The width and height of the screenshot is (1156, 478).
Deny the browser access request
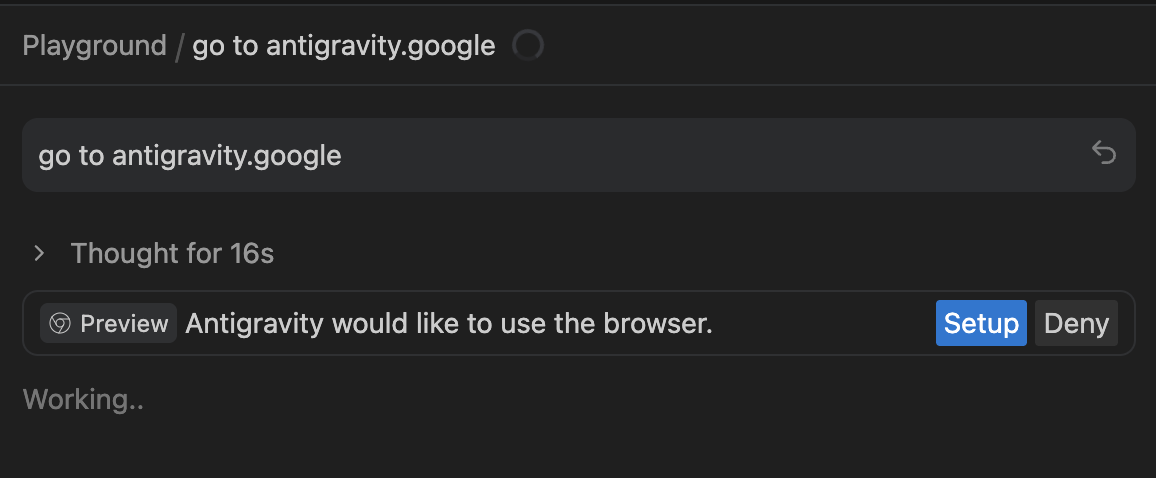point(1076,324)
